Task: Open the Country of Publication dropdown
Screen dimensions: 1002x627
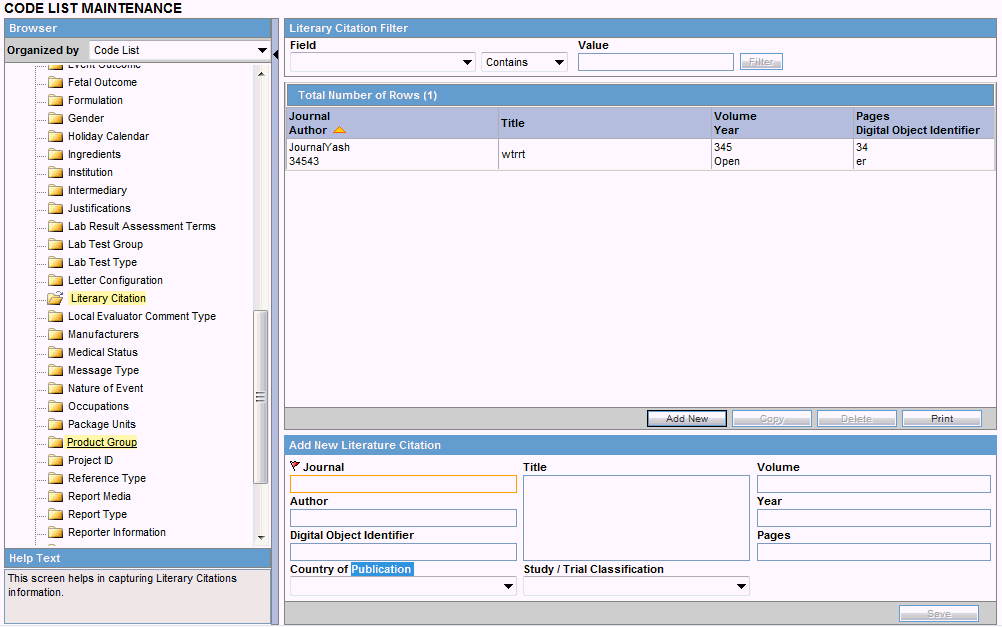Action: tap(403, 586)
